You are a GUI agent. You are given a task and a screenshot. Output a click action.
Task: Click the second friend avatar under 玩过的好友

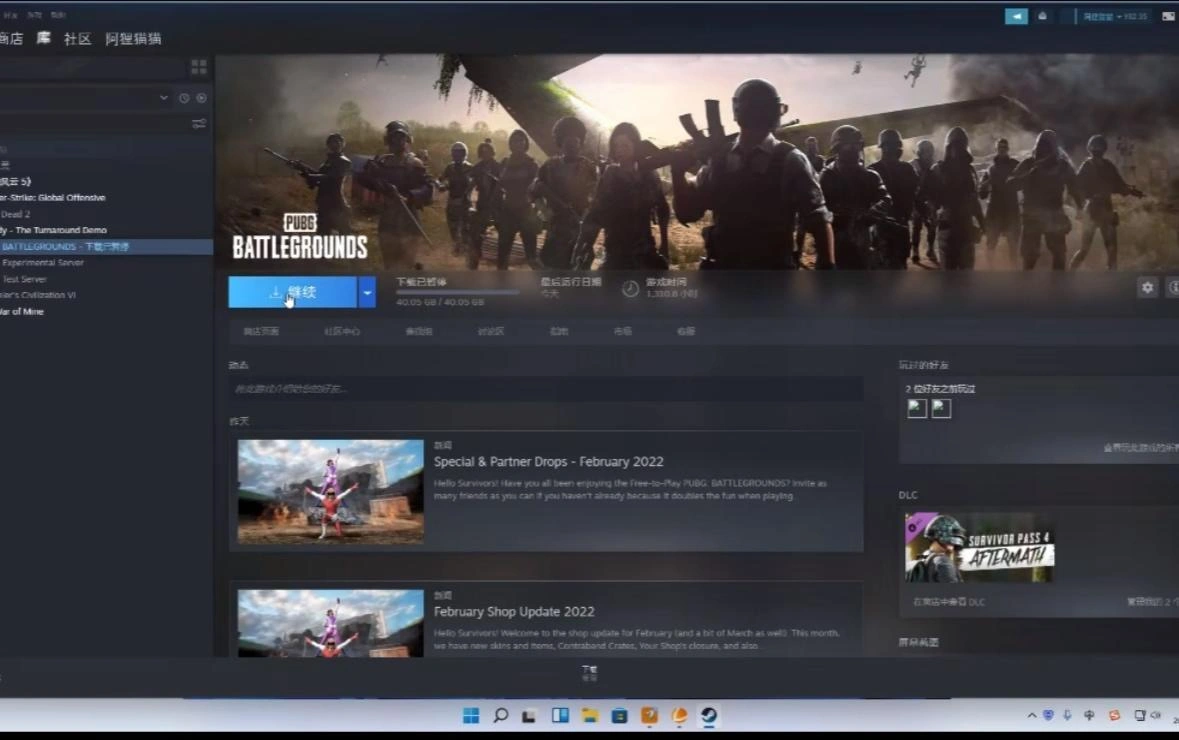pos(941,408)
